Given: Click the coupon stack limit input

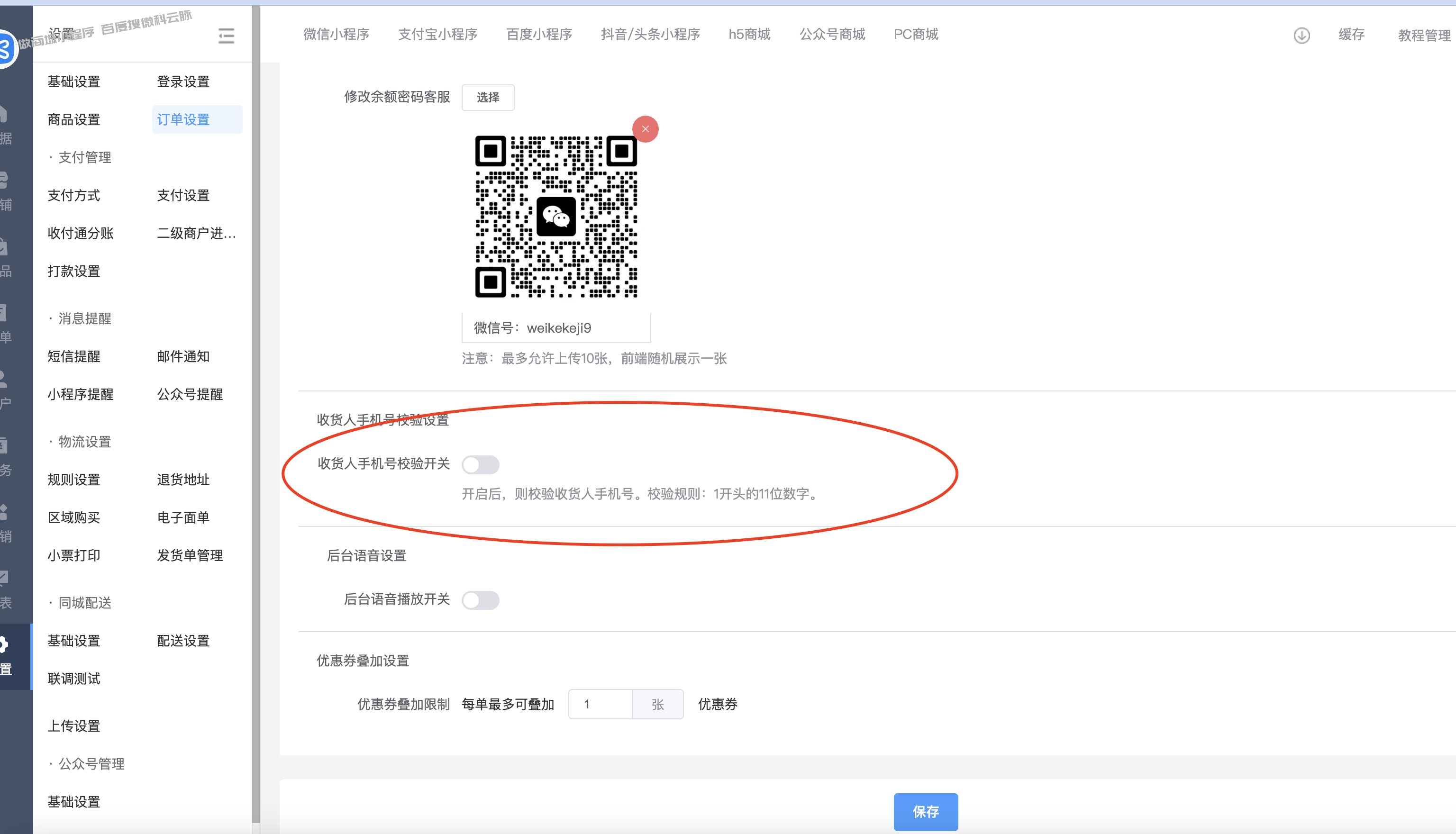Looking at the screenshot, I should pyautogui.click(x=600, y=704).
